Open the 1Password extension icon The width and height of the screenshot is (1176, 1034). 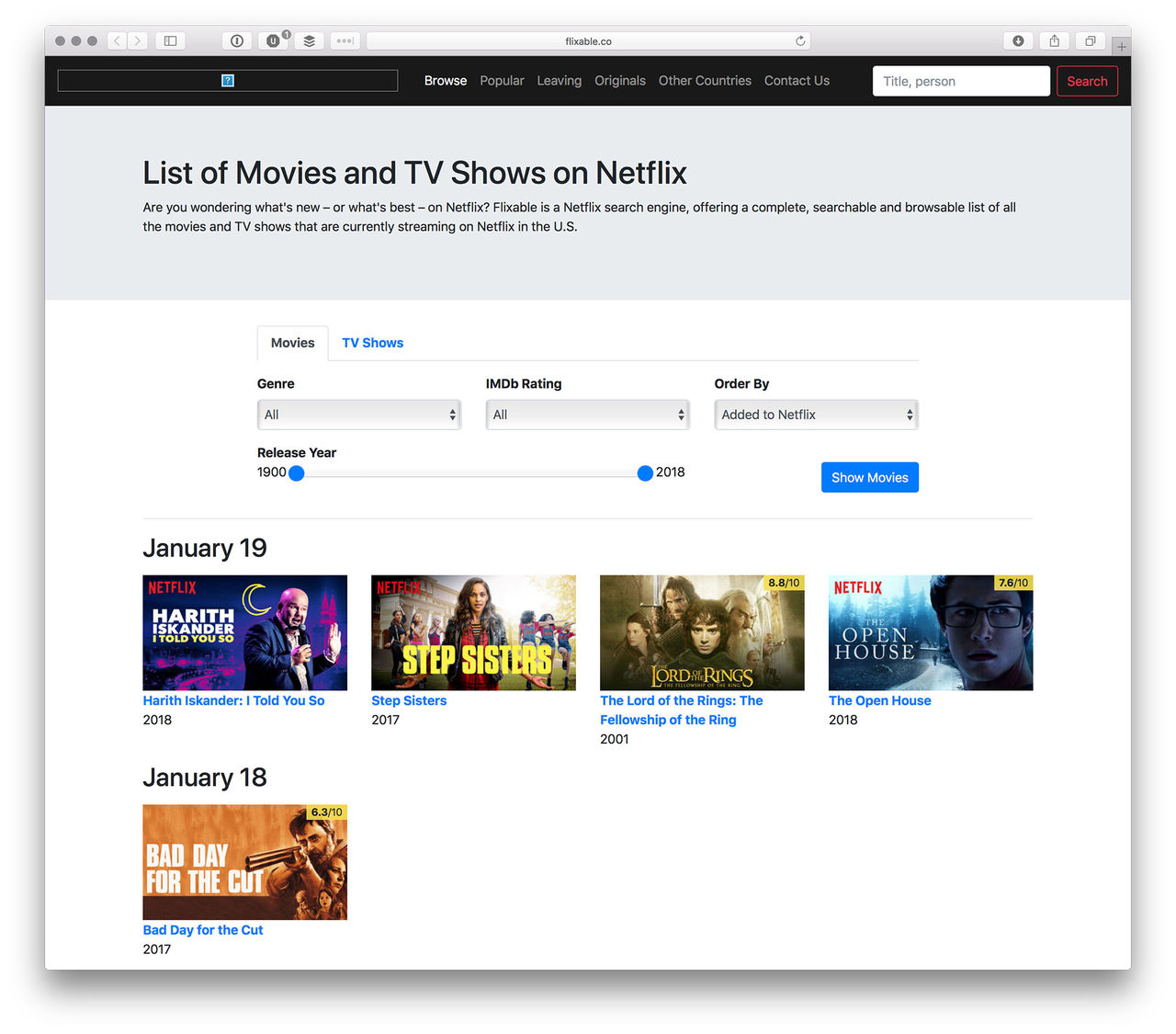pyautogui.click(x=237, y=40)
